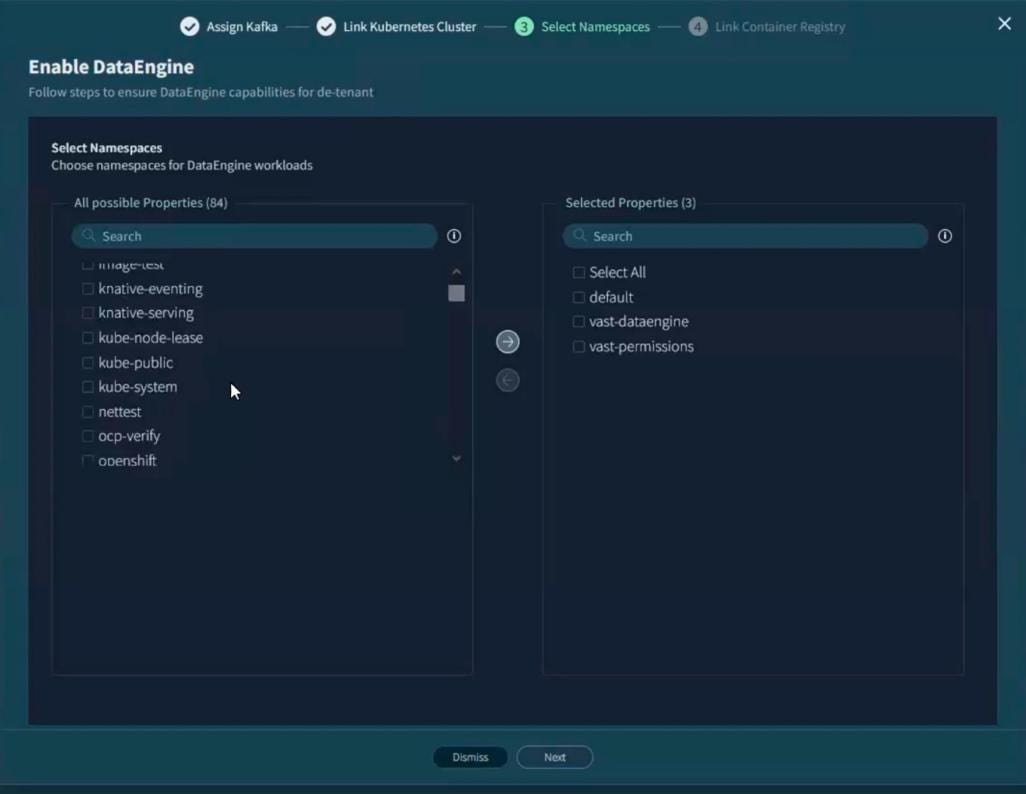Check the kube-node-lease checkbox
The height and width of the screenshot is (794, 1026).
click(x=88, y=338)
